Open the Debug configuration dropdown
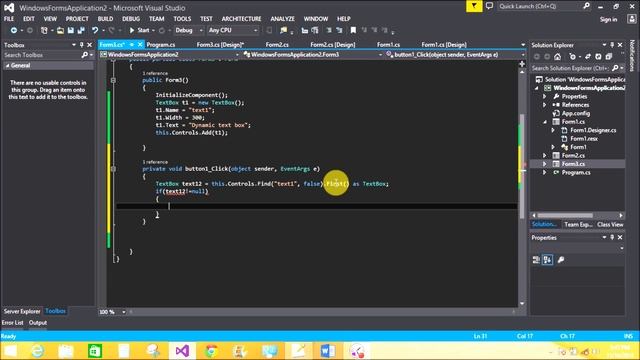 pyautogui.click(x=189, y=30)
